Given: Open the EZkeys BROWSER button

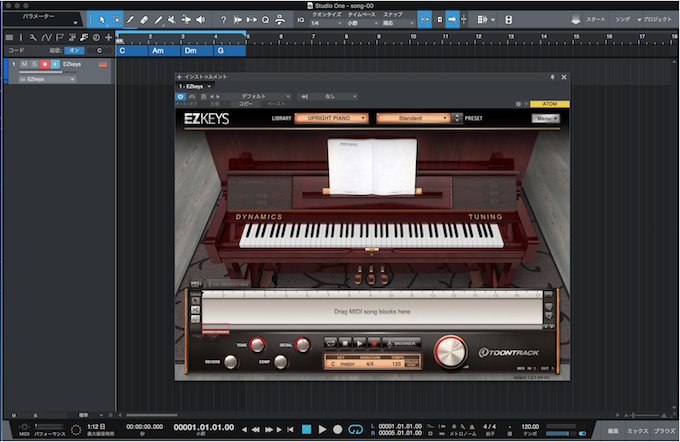Looking at the screenshot, I should [x=402, y=343].
